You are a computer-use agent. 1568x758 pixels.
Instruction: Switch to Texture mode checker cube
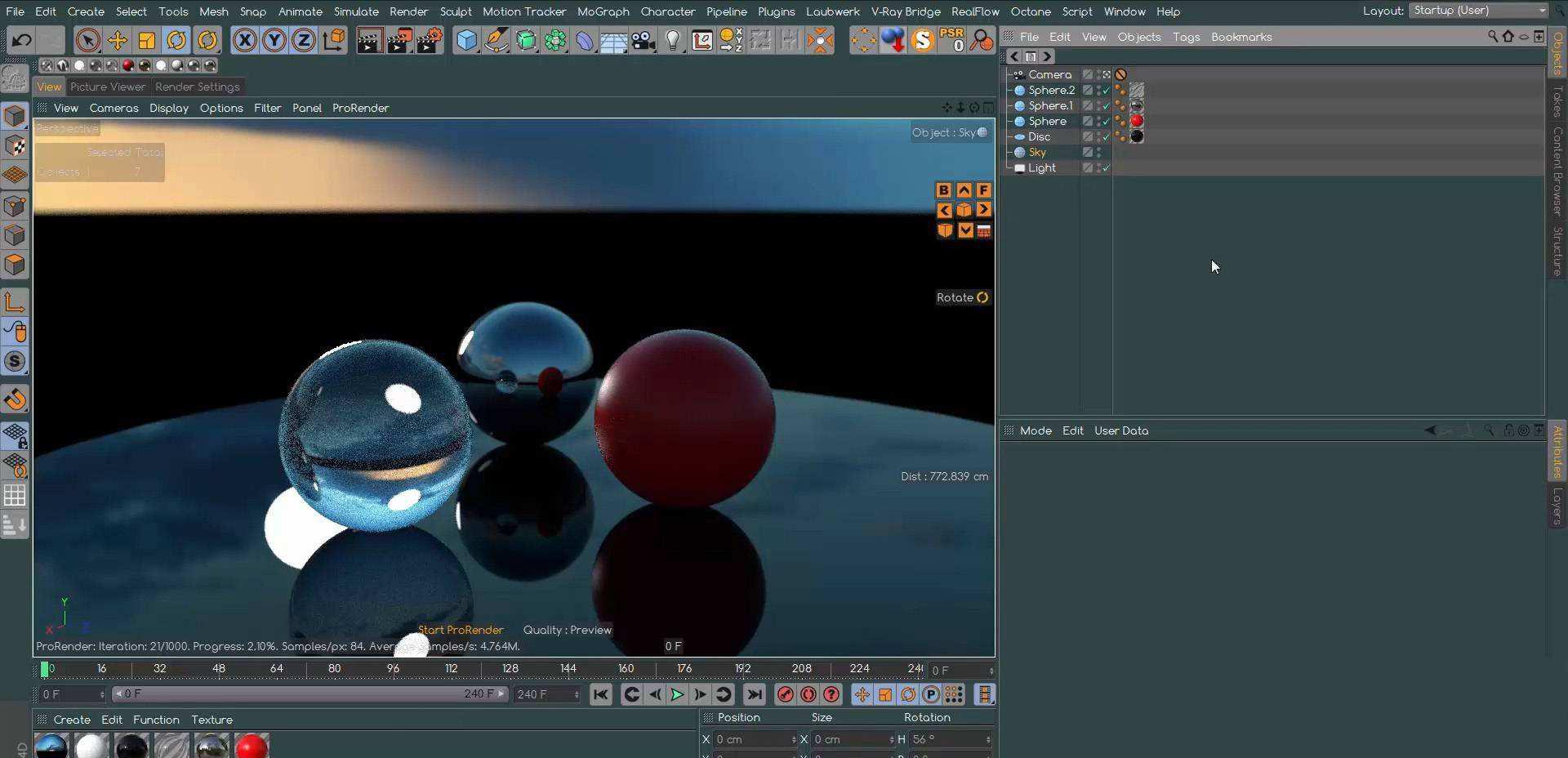pyautogui.click(x=15, y=145)
